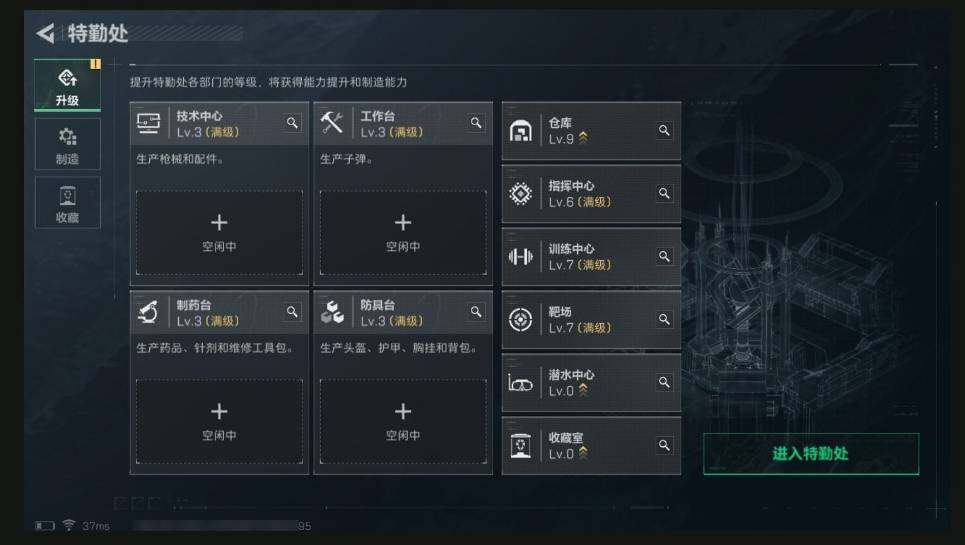Click the 仓库 upgrade chevron arrows
This screenshot has height=545, width=965.
click(x=583, y=139)
